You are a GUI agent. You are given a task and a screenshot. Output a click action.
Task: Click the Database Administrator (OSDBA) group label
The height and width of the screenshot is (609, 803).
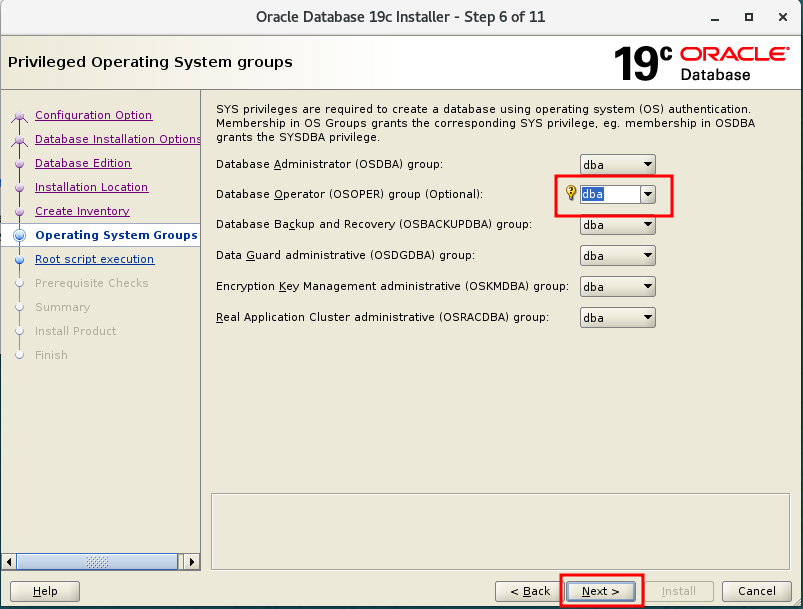coord(329,164)
